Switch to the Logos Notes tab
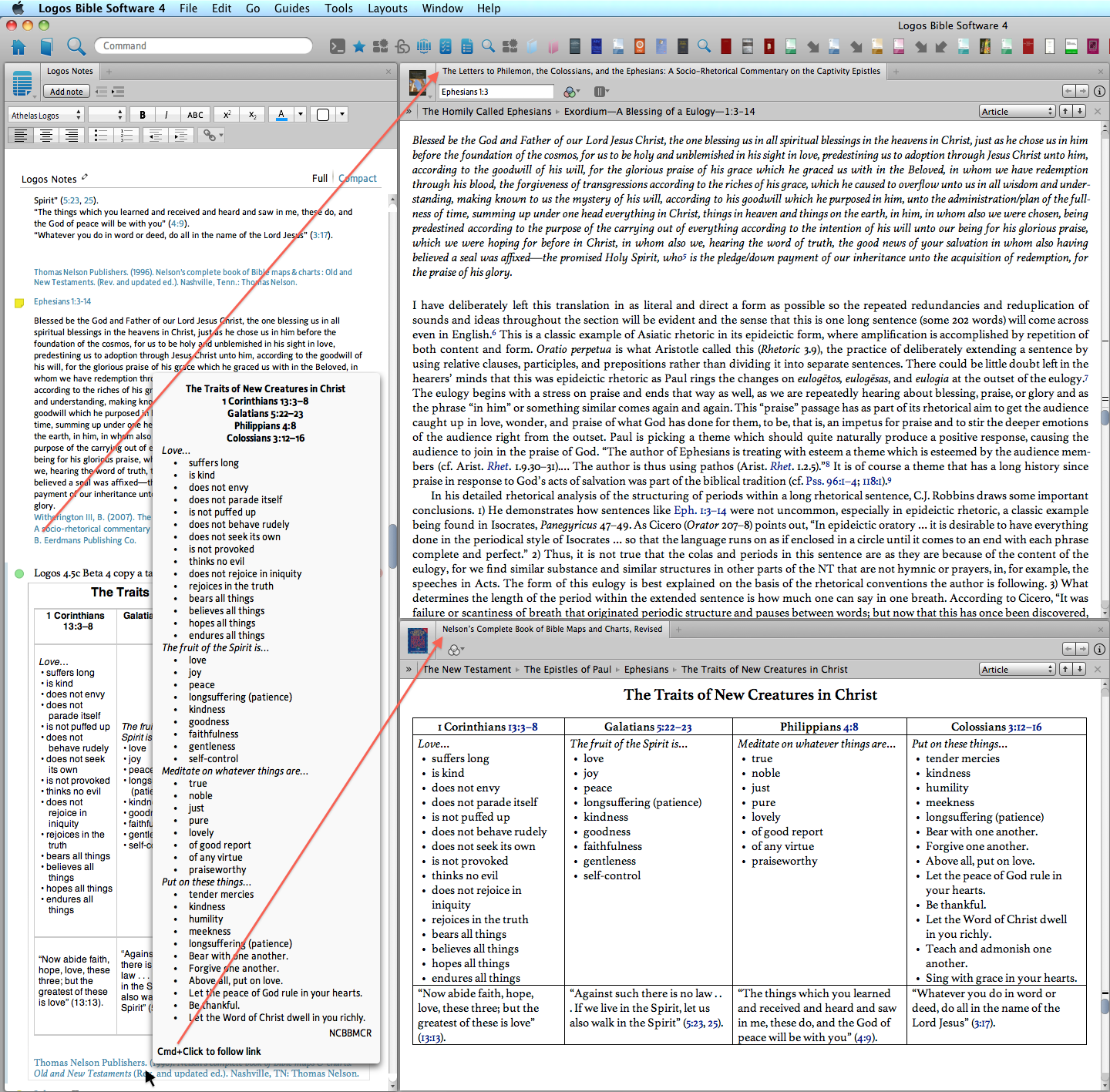1110x1092 pixels. click(69, 71)
